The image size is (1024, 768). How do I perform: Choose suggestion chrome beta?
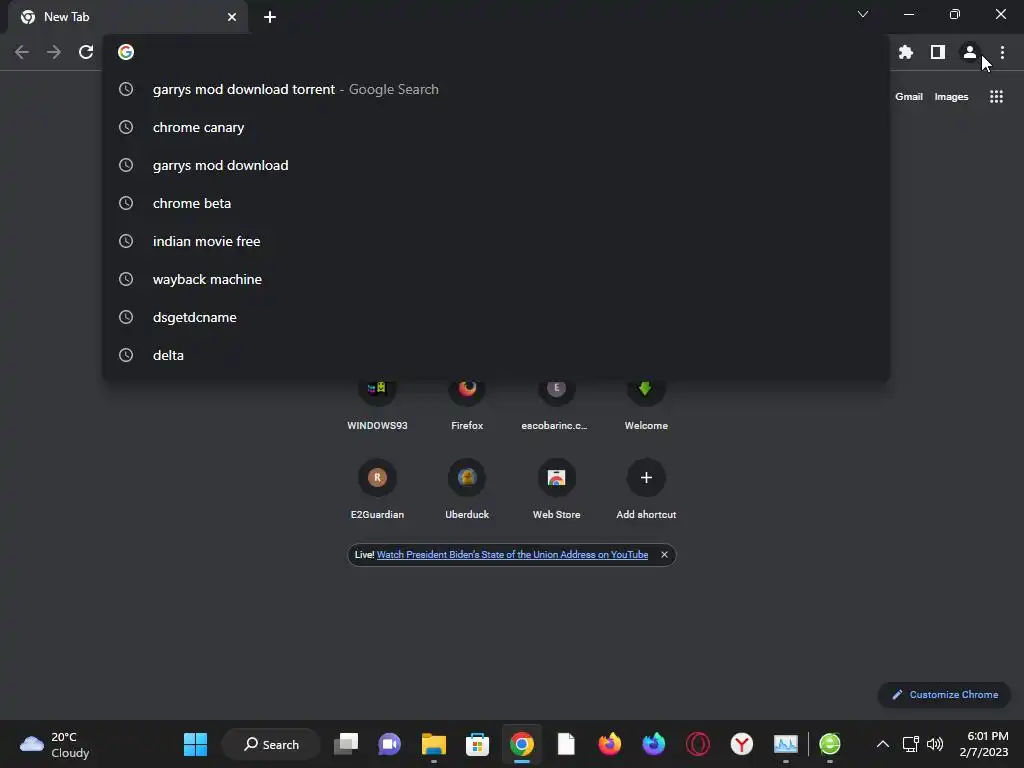(496, 203)
